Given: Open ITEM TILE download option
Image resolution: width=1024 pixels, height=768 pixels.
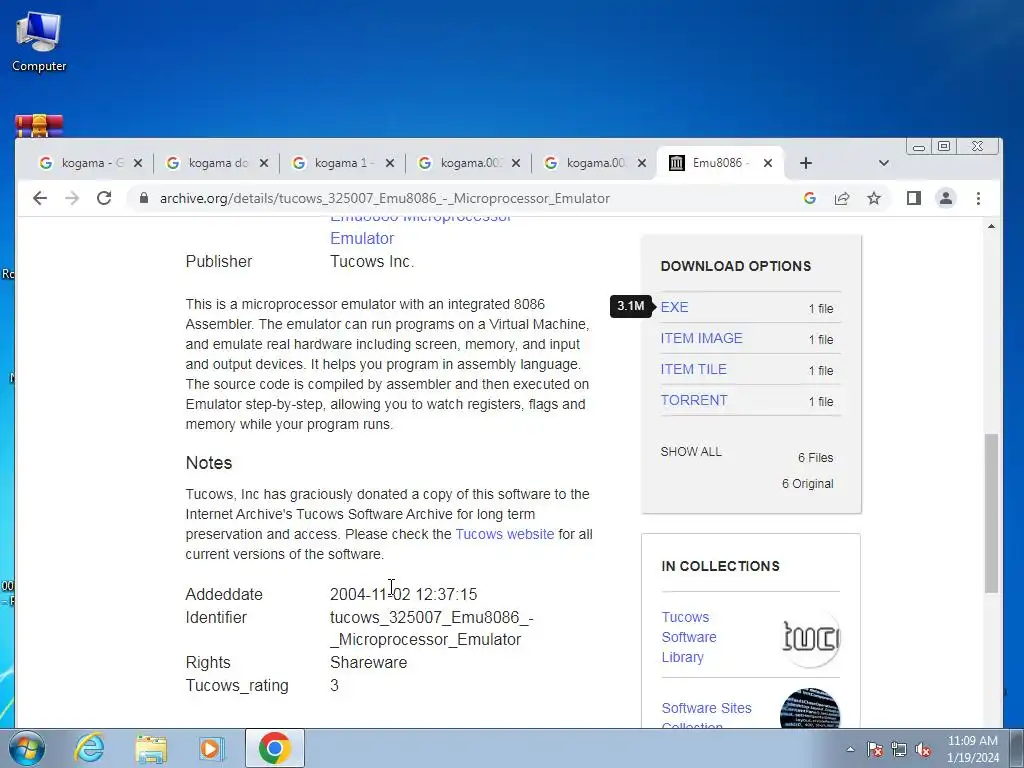Looking at the screenshot, I should tap(694, 369).
